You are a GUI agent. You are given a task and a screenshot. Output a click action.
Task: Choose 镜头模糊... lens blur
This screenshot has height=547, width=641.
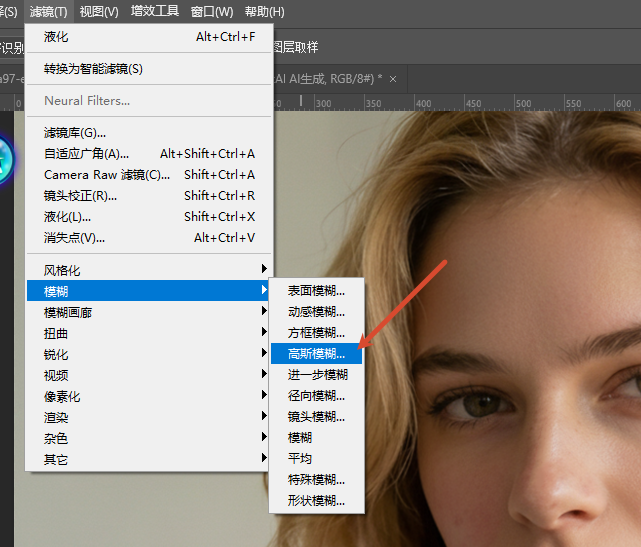tap(316, 417)
